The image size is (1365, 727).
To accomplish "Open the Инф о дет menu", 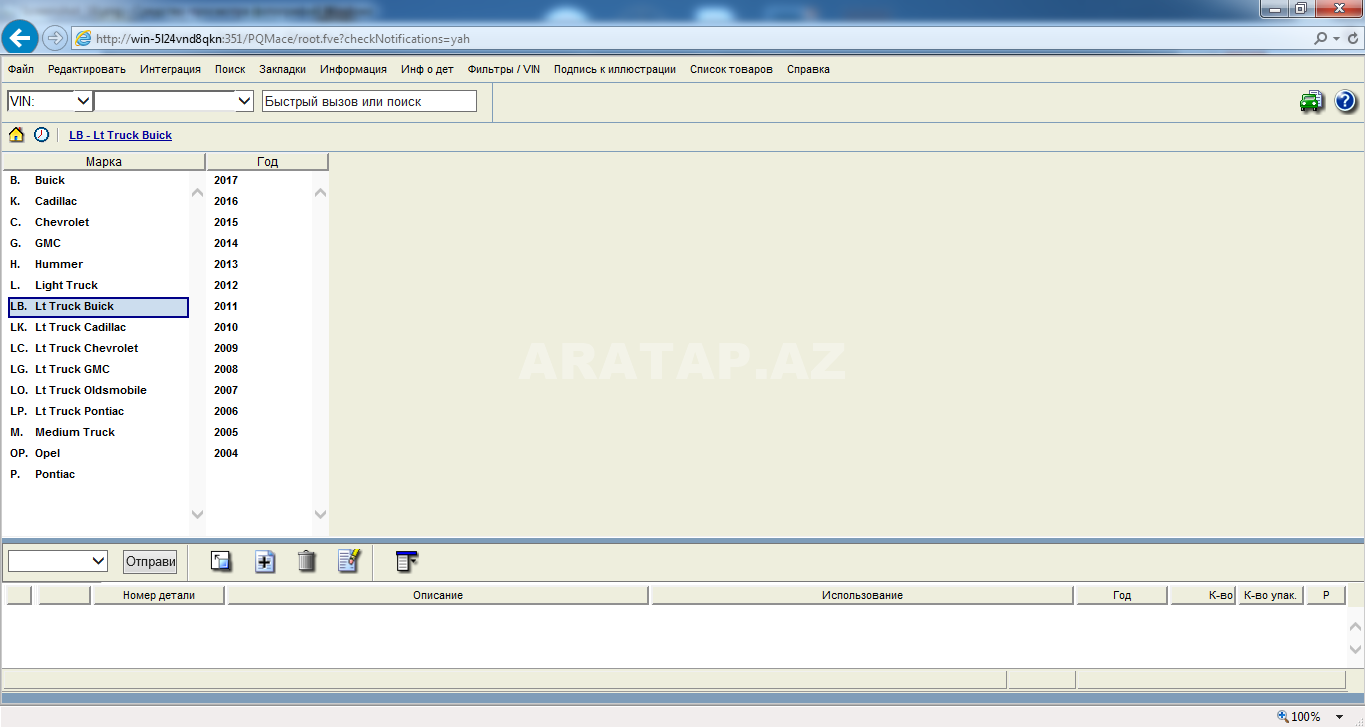I will pos(427,69).
